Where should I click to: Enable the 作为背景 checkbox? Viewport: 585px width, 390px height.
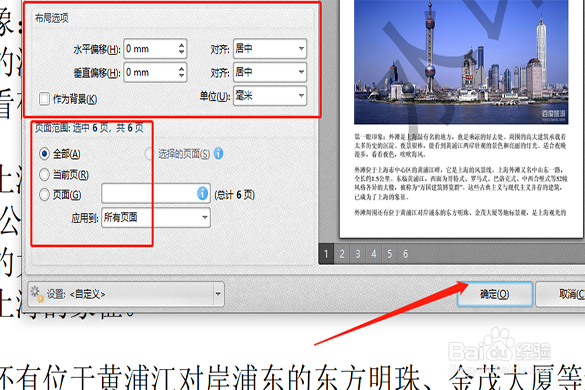(x=44, y=99)
